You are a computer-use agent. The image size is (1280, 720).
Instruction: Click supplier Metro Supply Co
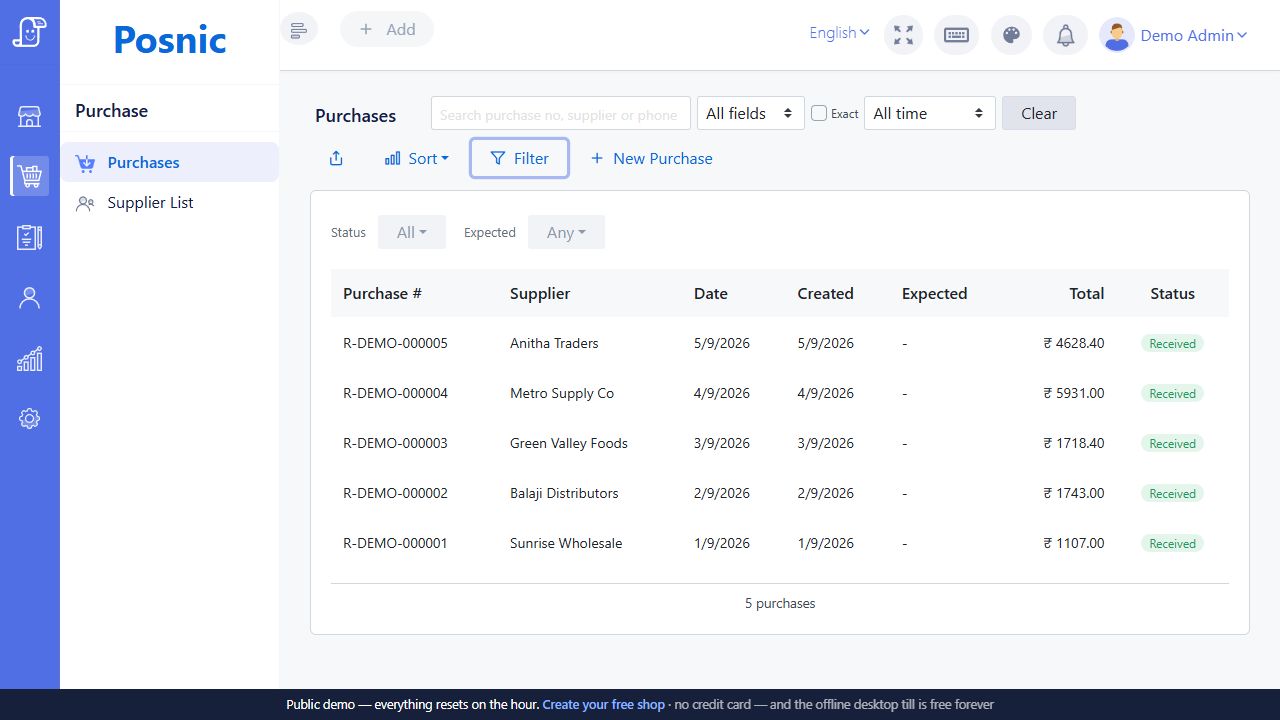[562, 393]
